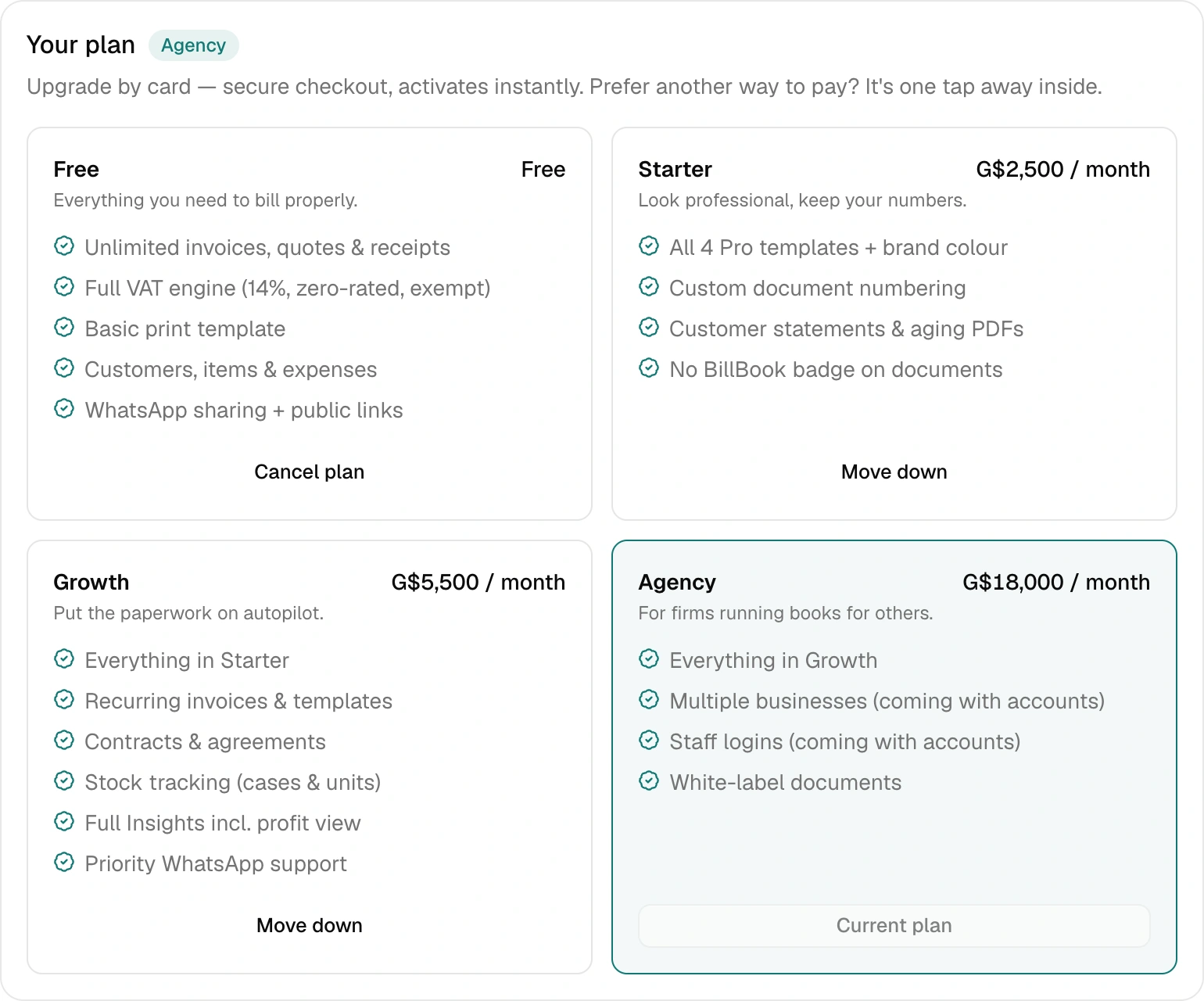The image size is (1204, 1001).
Task: Click the checkmark icon beside Unlimited invoices
Action: (x=64, y=246)
